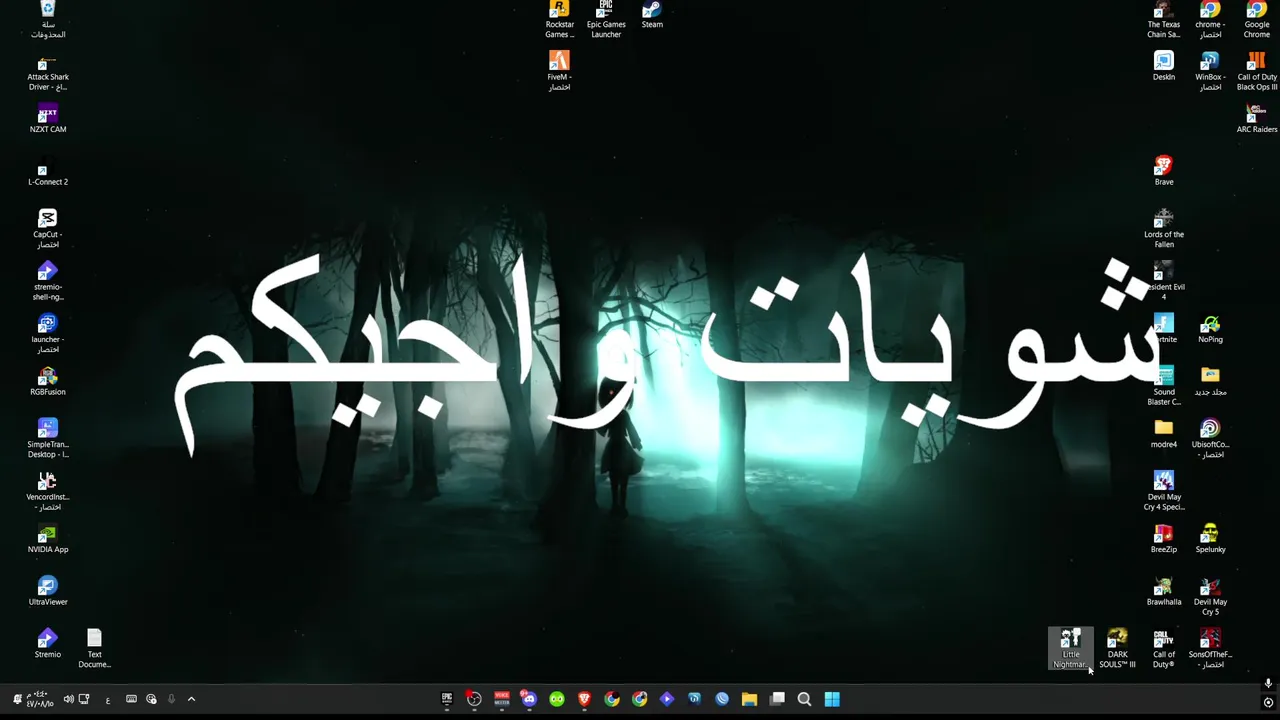Open the CapCut desktop shortcut
Image resolution: width=1280 pixels, height=720 pixels.
click(47, 229)
